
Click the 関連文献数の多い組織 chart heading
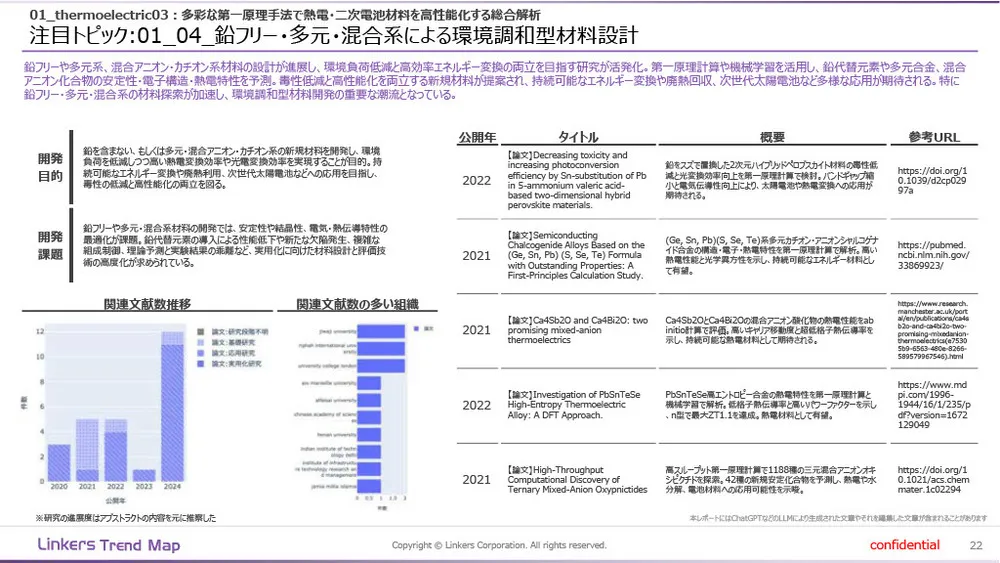[x=357, y=304]
